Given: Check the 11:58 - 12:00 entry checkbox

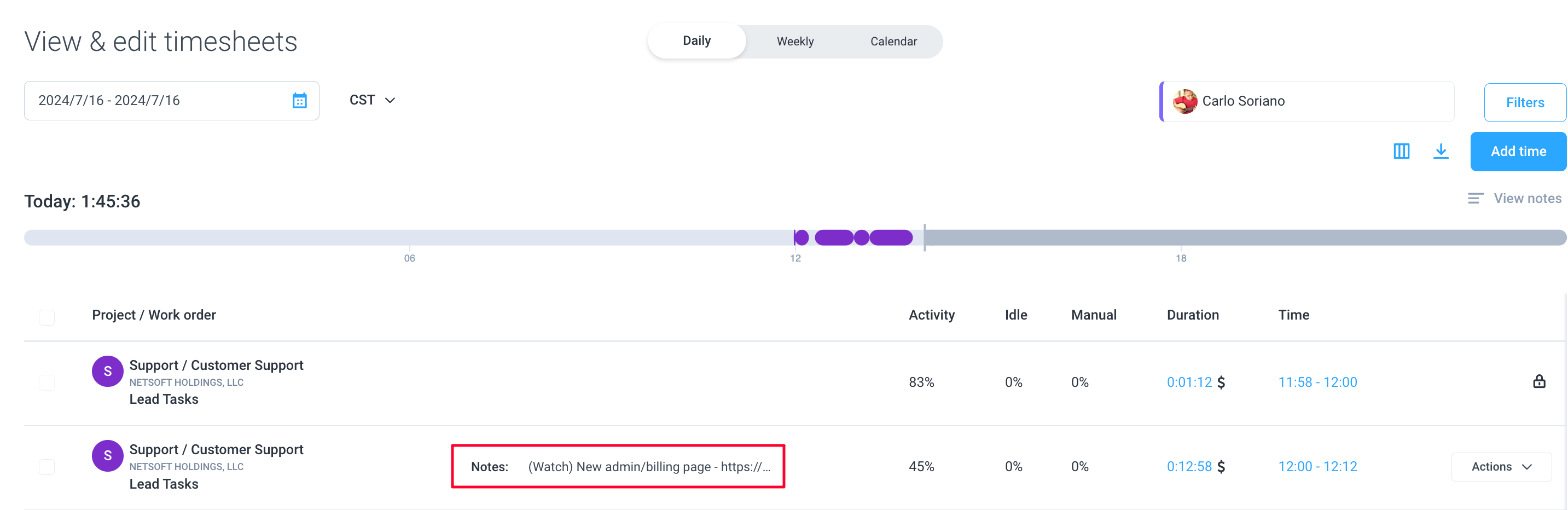Looking at the screenshot, I should pos(47,383).
